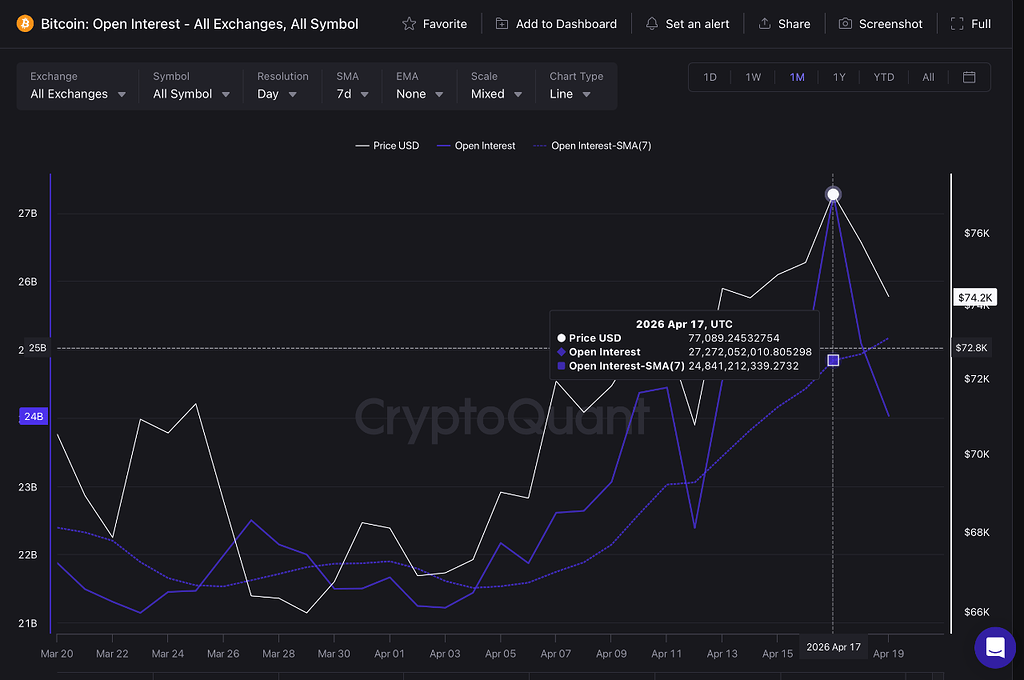Click the Mar 20 x-axis label

pos(57,653)
